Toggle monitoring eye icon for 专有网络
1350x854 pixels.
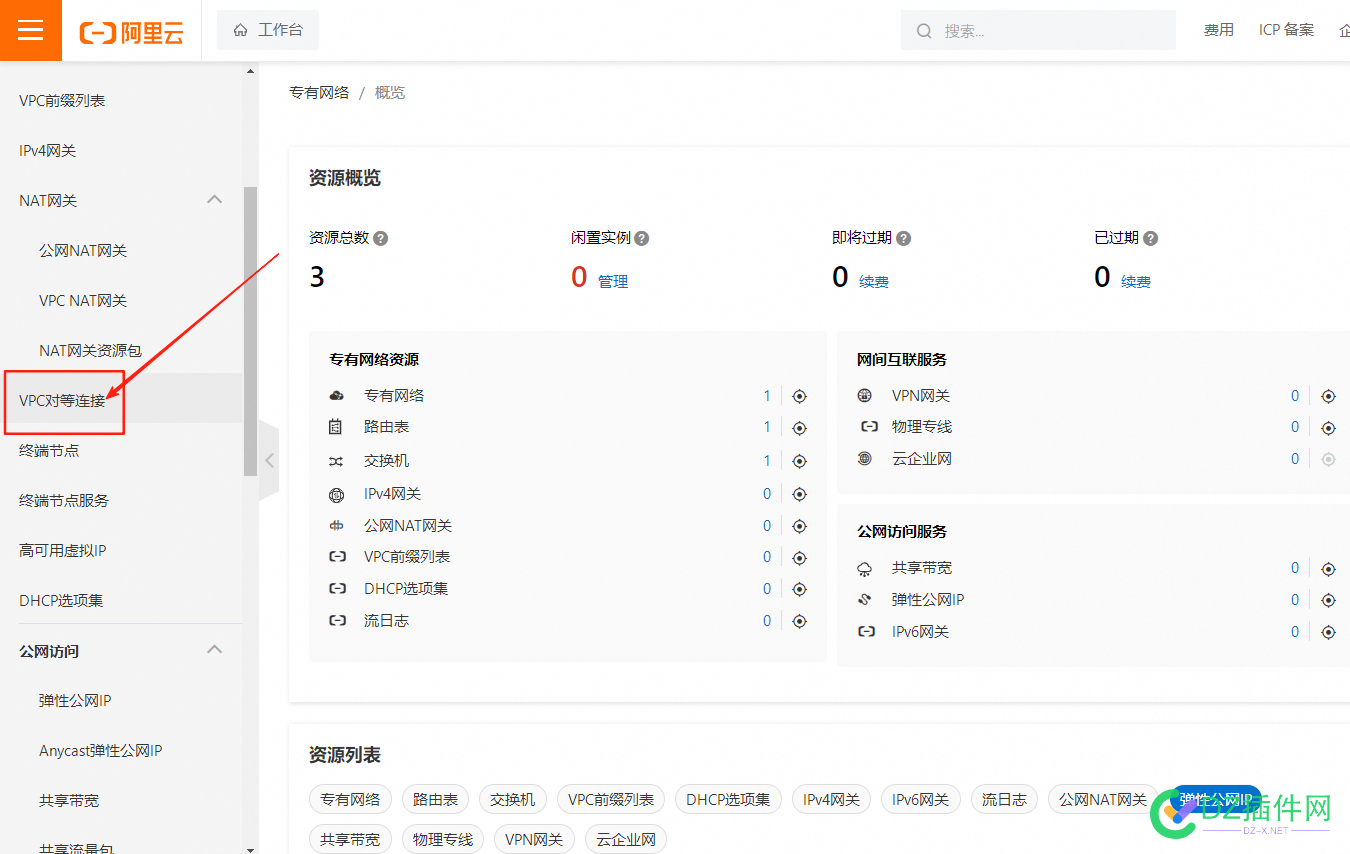799,395
